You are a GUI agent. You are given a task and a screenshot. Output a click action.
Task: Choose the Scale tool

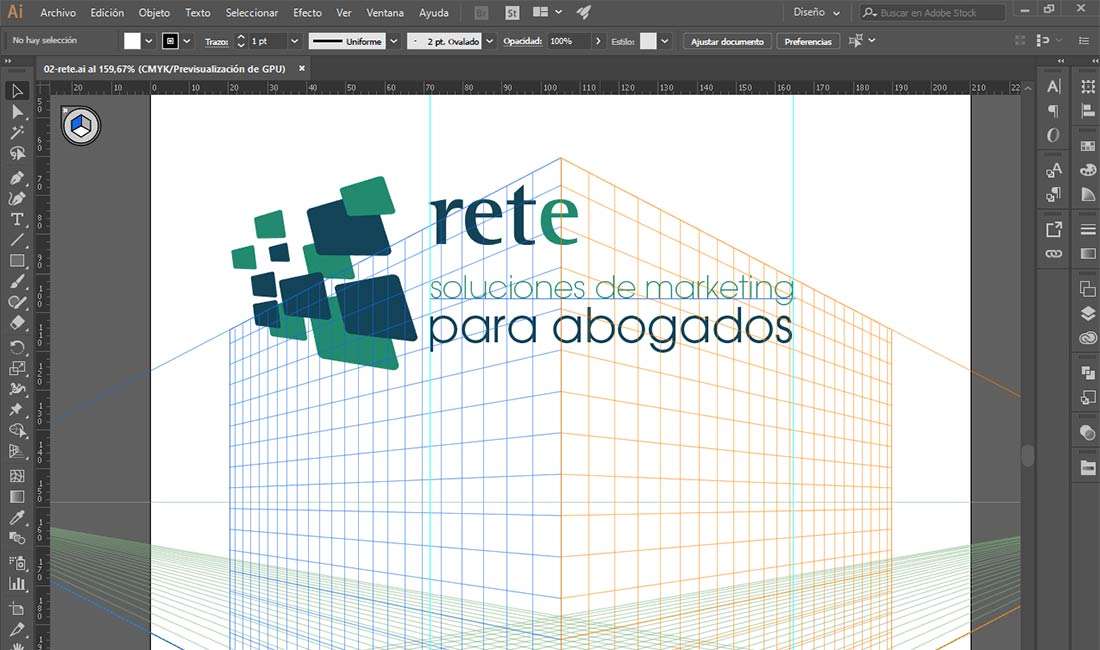point(17,368)
